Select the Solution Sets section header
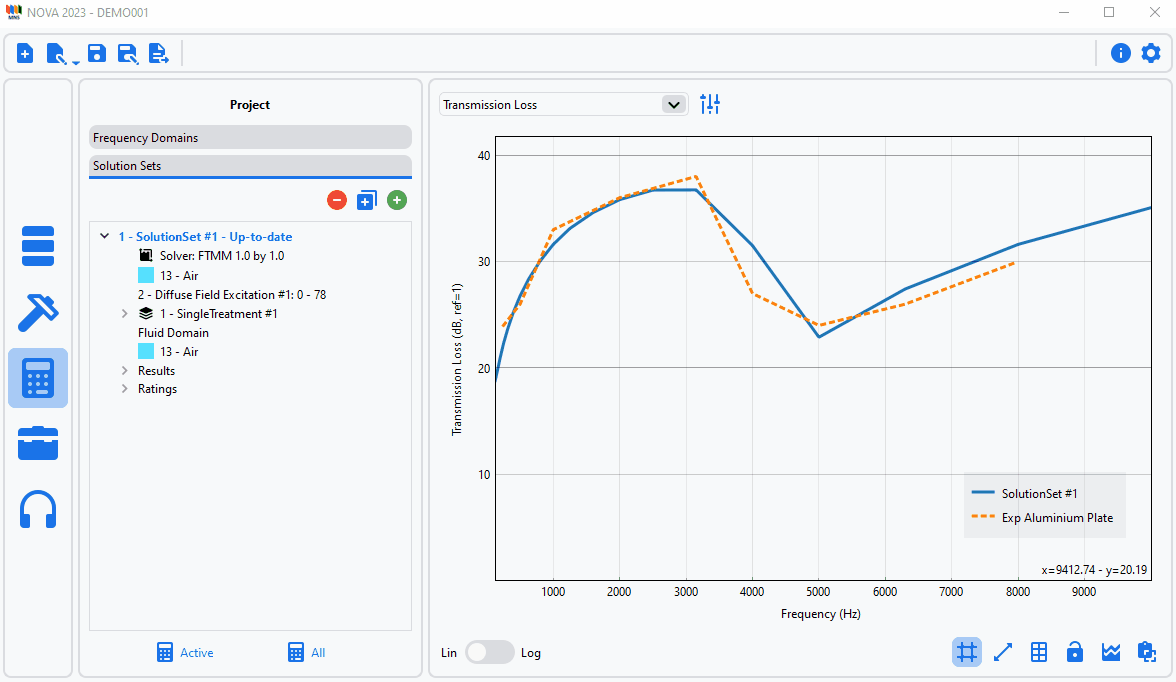 point(250,165)
